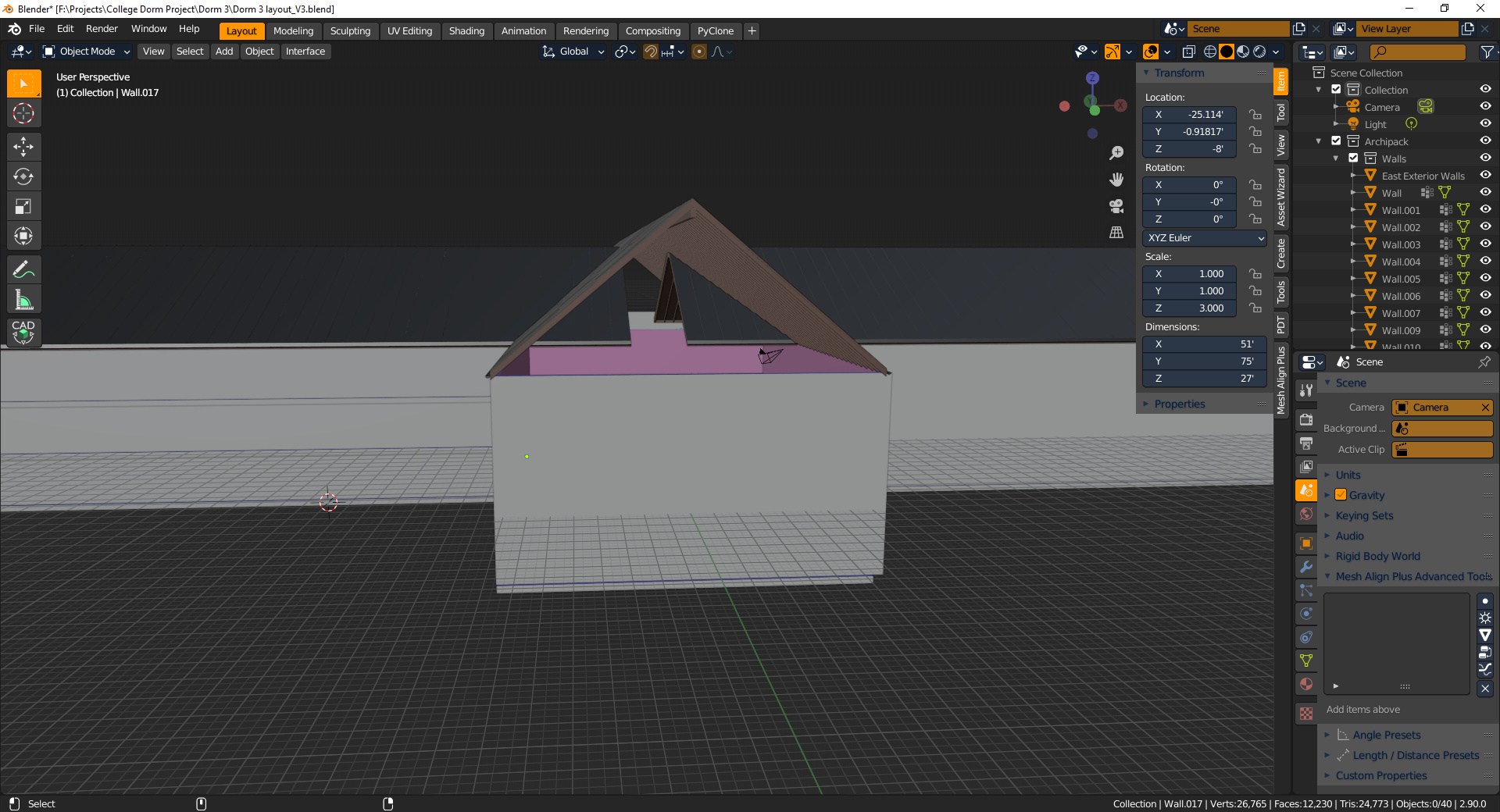This screenshot has width=1500, height=812.
Task: Open Modifier properties wrench icon
Action: coord(1306,567)
